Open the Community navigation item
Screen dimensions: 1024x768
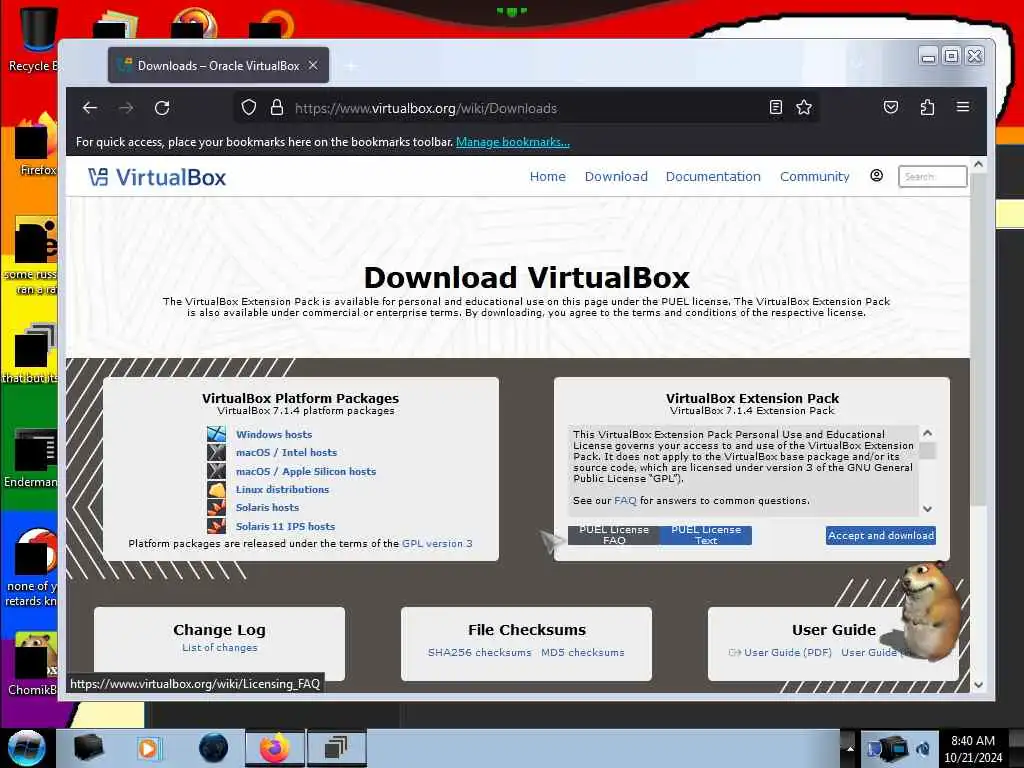814,176
